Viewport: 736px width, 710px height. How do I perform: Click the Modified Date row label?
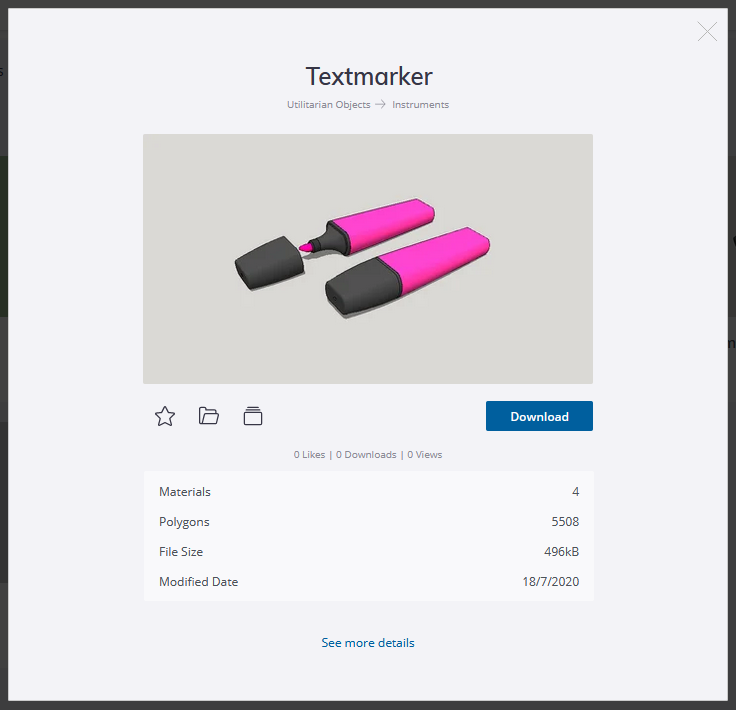tap(199, 581)
